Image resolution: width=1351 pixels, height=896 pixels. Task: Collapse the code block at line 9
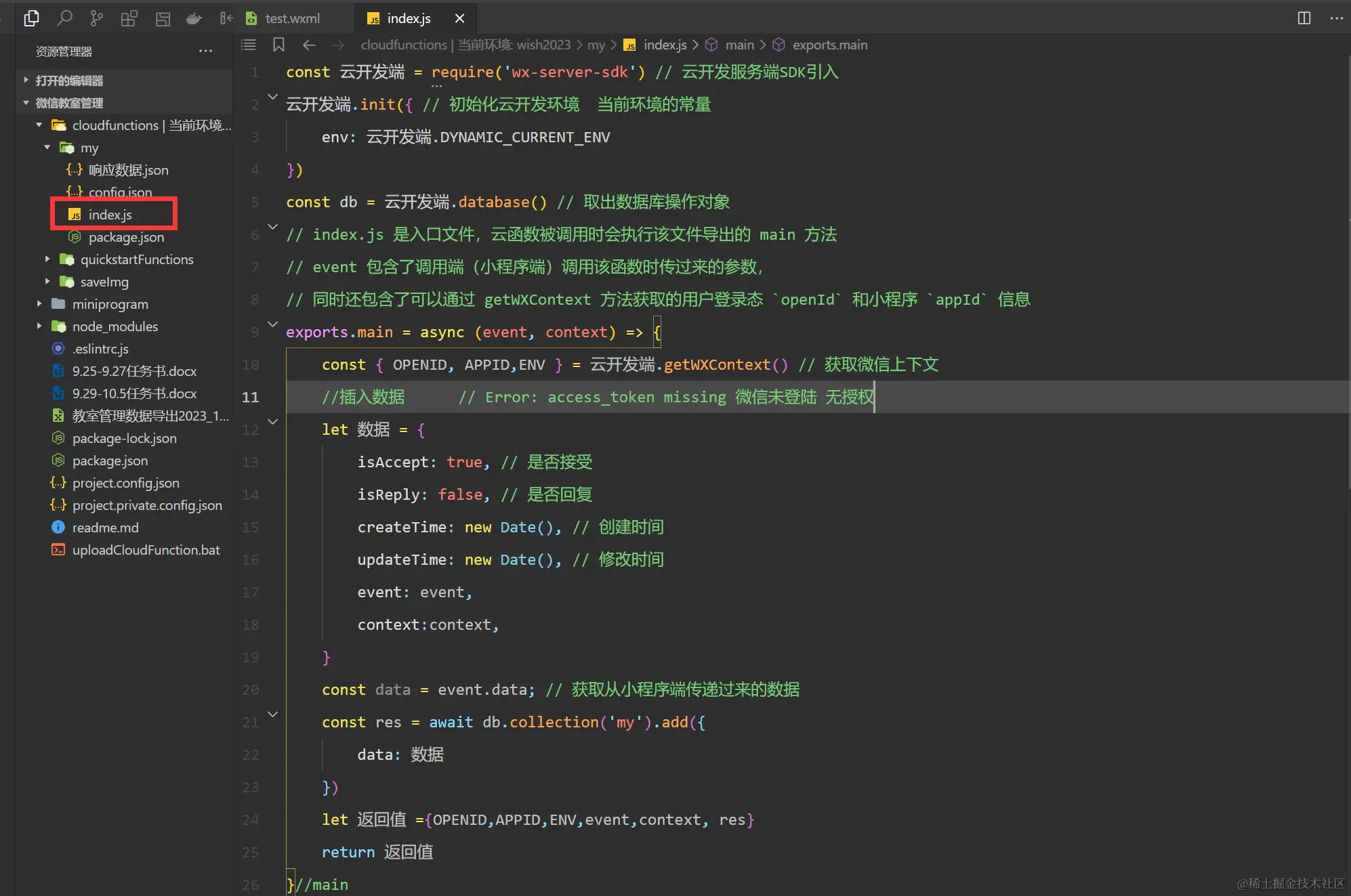click(x=272, y=324)
